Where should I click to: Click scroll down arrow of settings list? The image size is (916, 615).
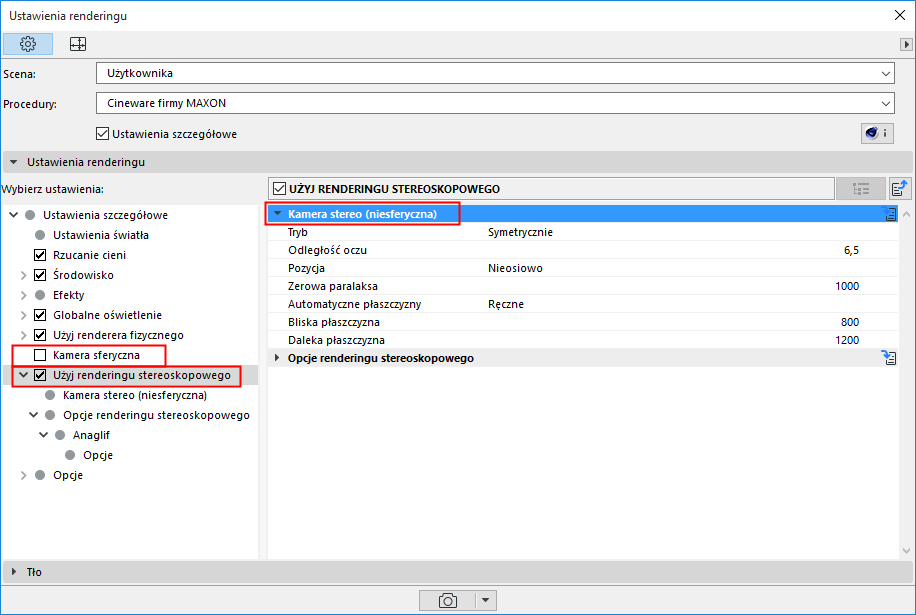tap(906, 550)
